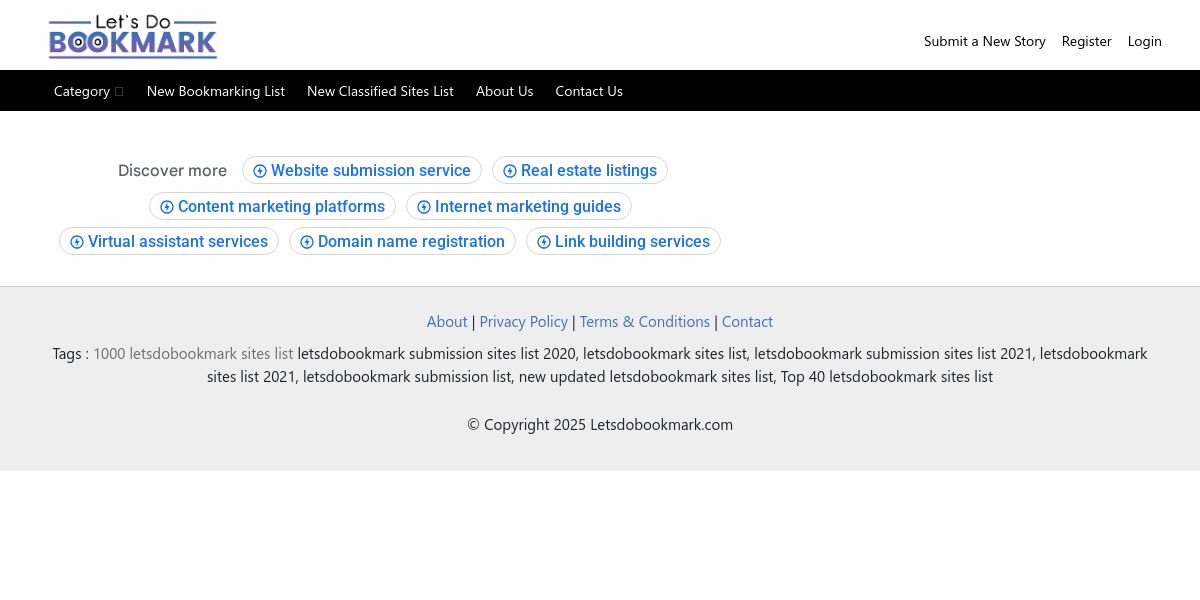Click the 1000 letsdobookmark sites list tag
Image resolution: width=1200 pixels, height=600 pixels.
[193, 354]
